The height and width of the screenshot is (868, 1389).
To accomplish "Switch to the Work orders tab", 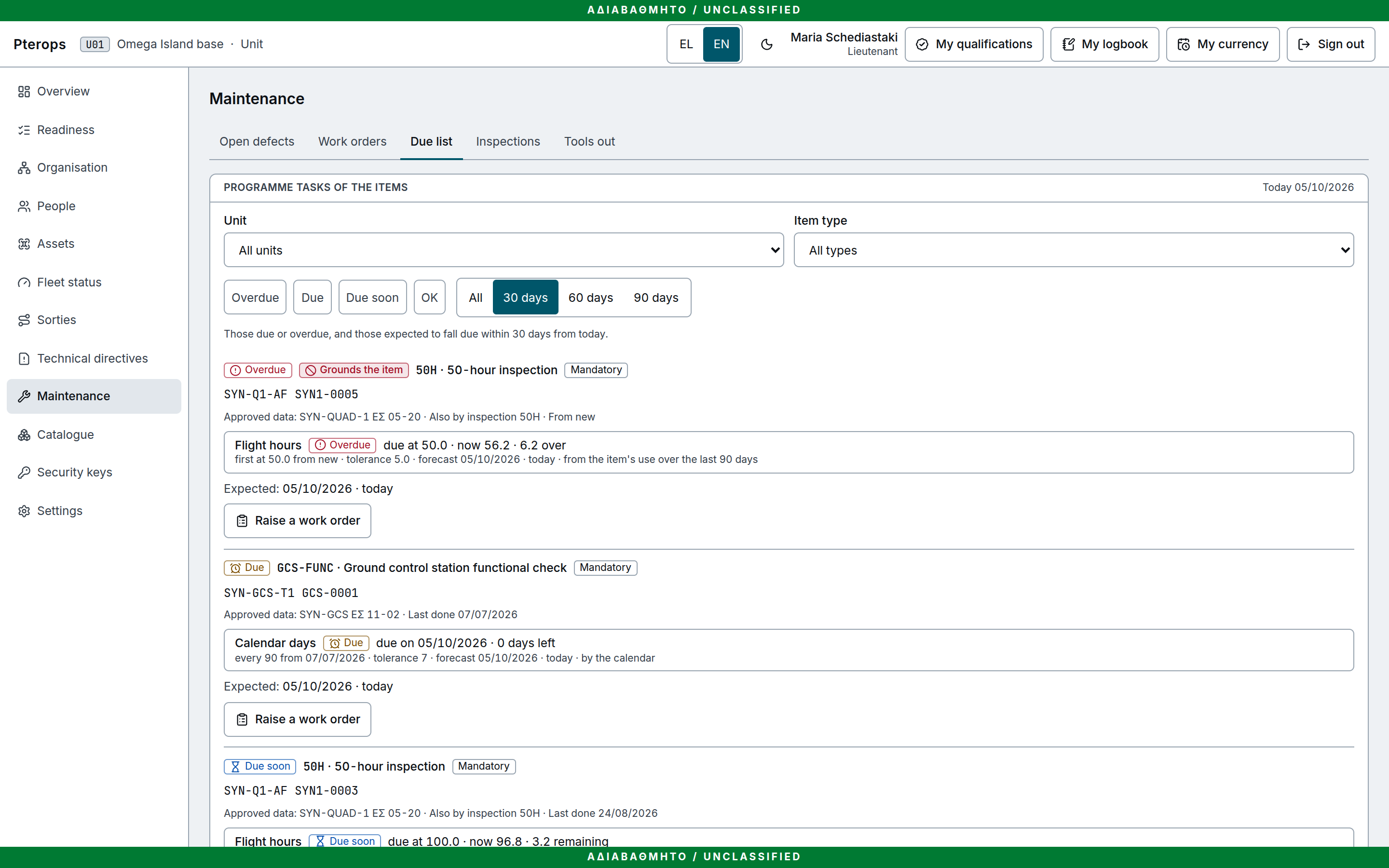I will click(353, 141).
